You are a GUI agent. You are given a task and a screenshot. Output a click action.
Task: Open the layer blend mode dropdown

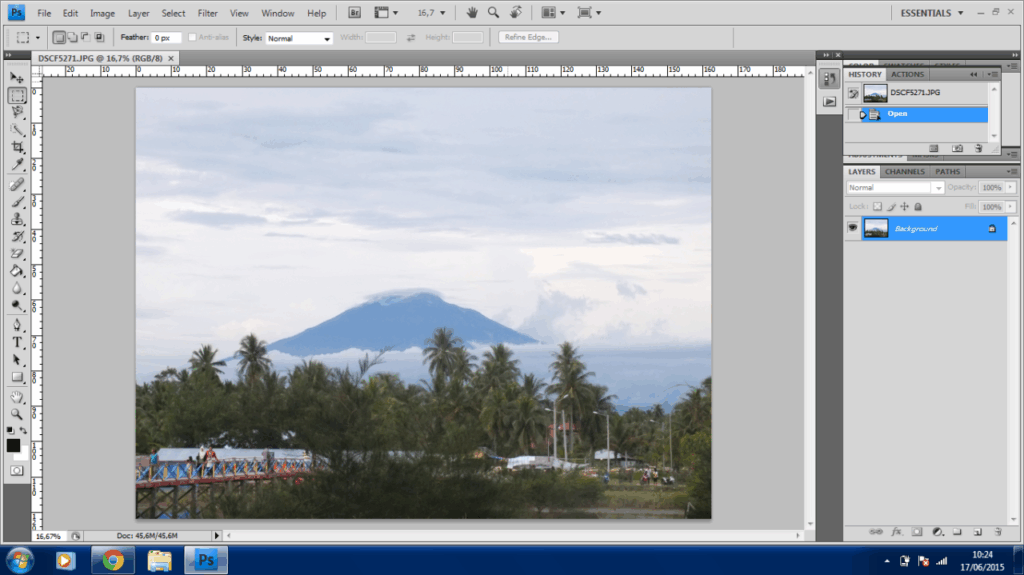(895, 188)
